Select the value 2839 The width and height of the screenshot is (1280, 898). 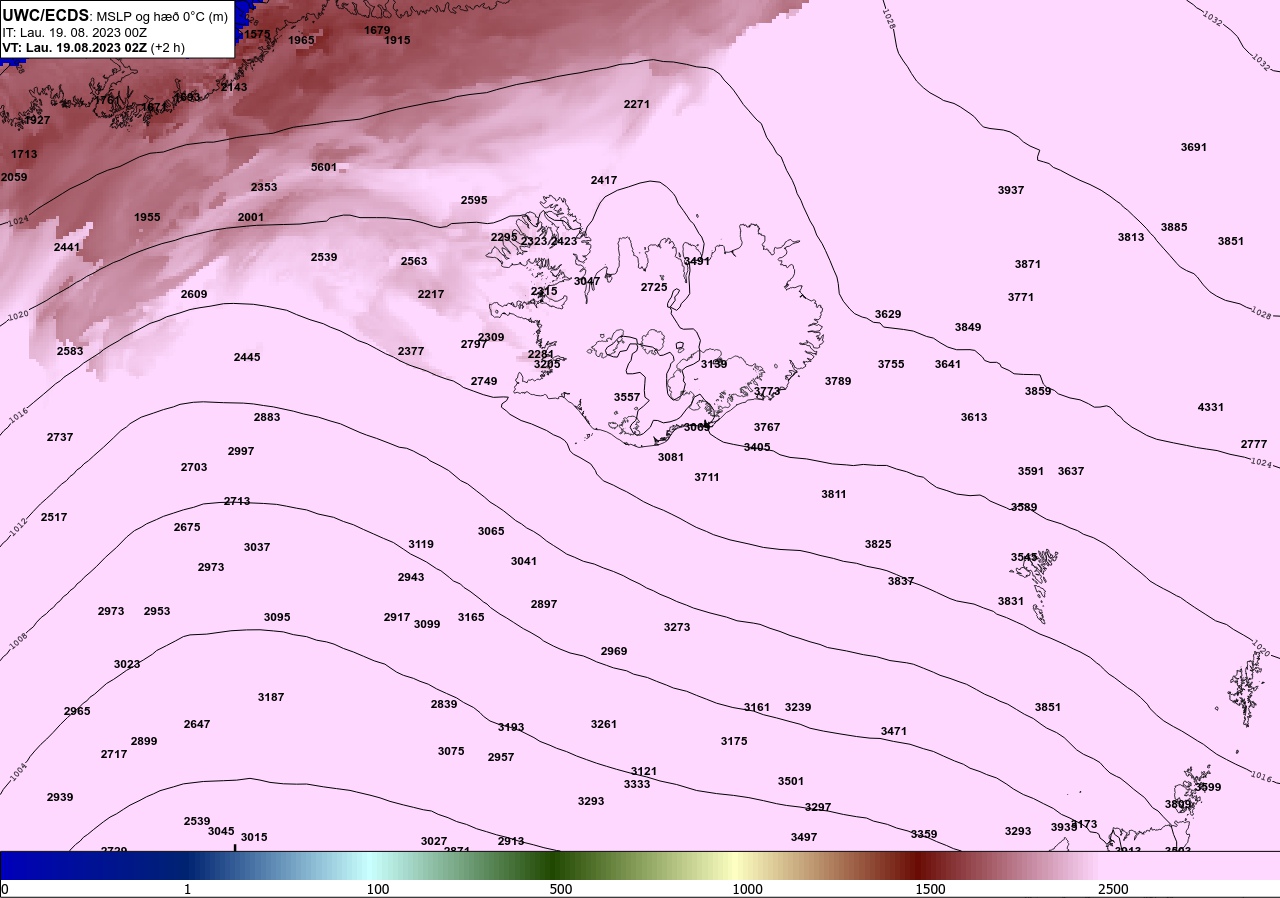[444, 704]
